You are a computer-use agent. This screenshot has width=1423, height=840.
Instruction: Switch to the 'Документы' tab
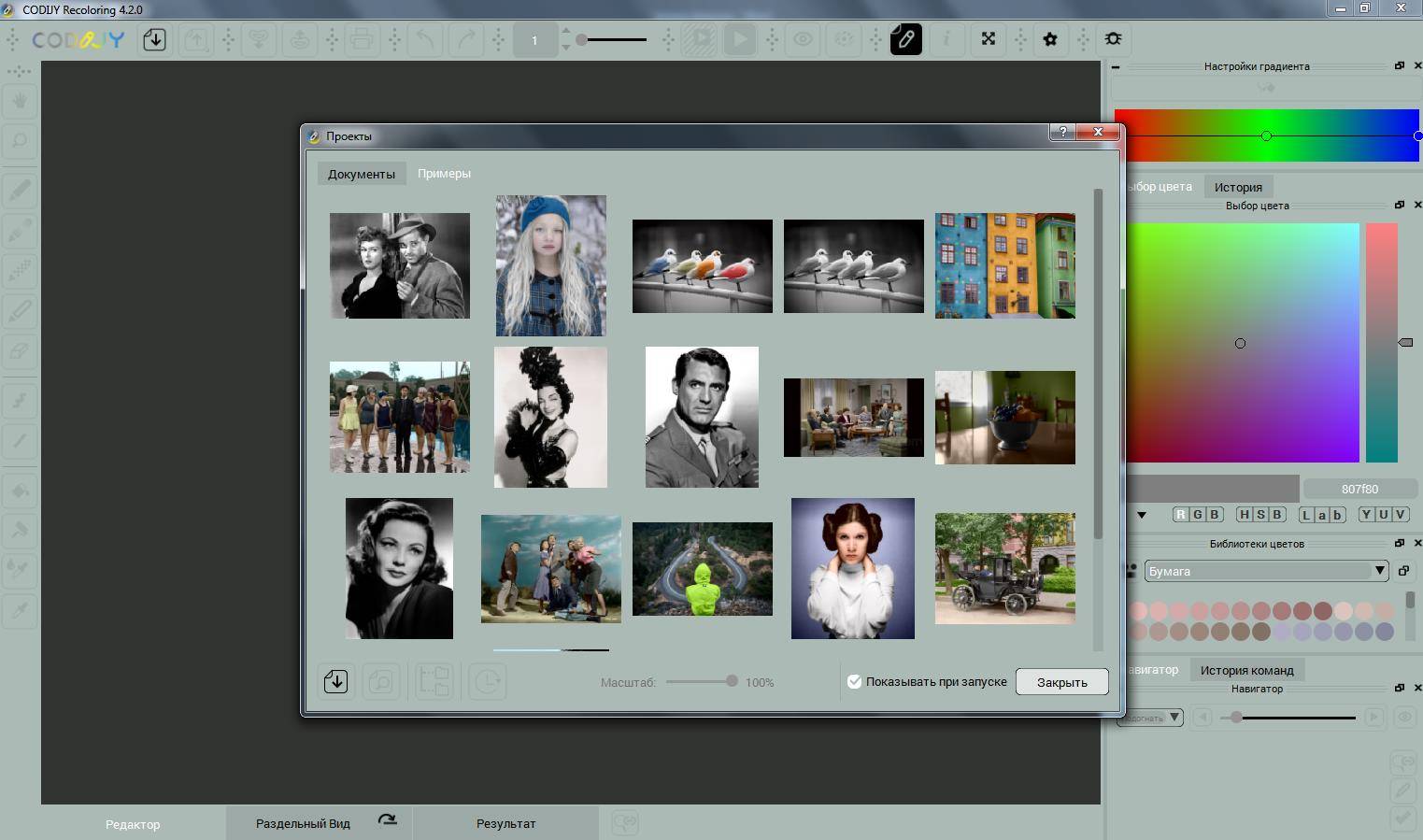pyautogui.click(x=361, y=174)
